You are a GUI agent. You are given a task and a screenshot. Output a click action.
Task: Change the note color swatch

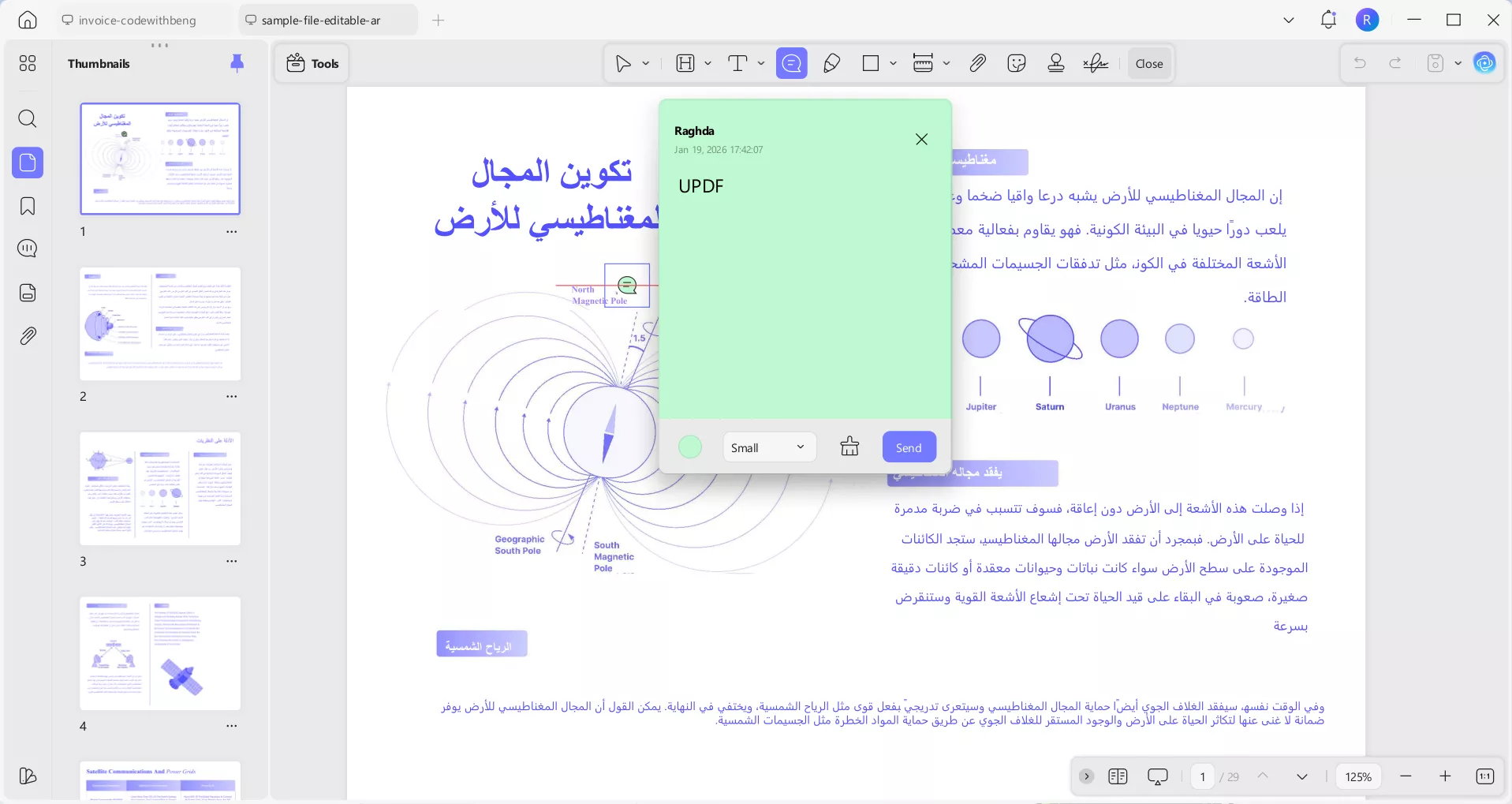coord(690,447)
